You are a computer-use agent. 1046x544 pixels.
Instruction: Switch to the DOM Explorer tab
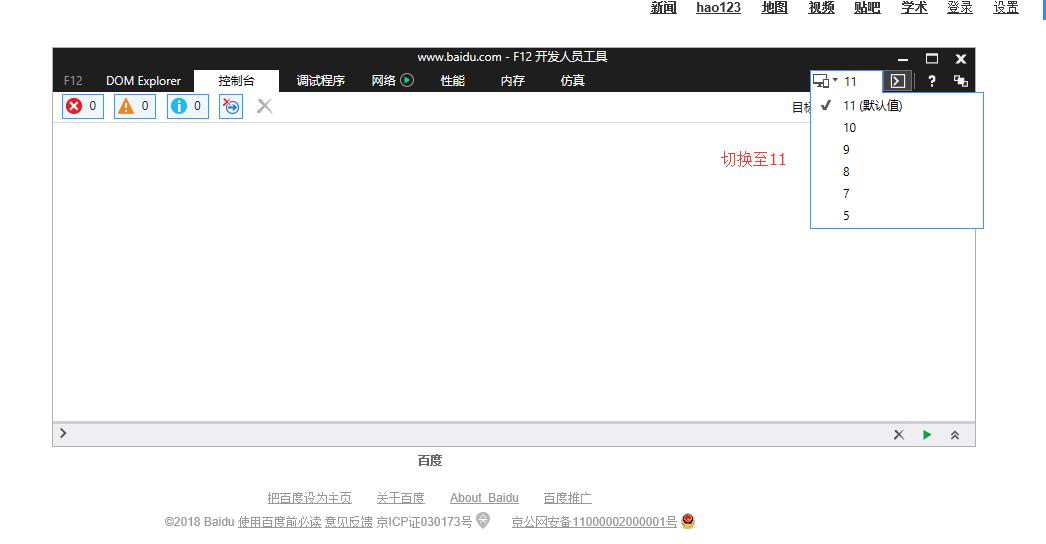click(x=143, y=81)
